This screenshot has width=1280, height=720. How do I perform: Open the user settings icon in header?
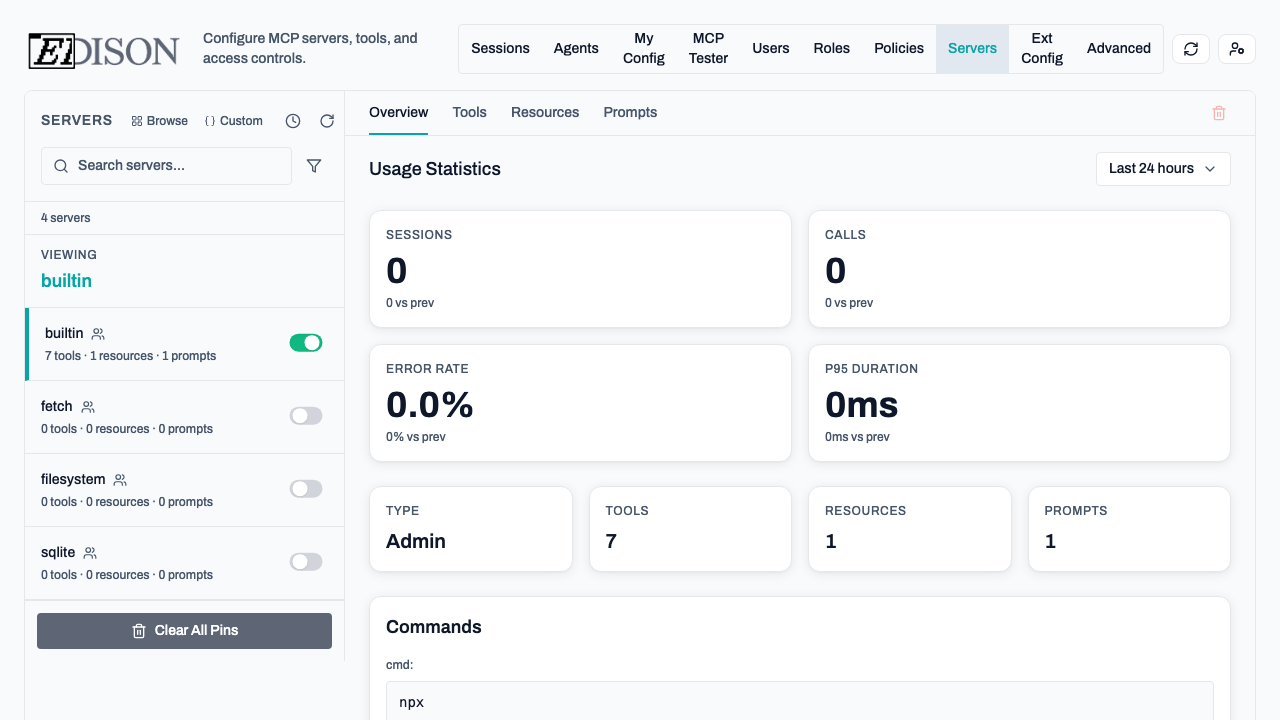pyautogui.click(x=1237, y=49)
